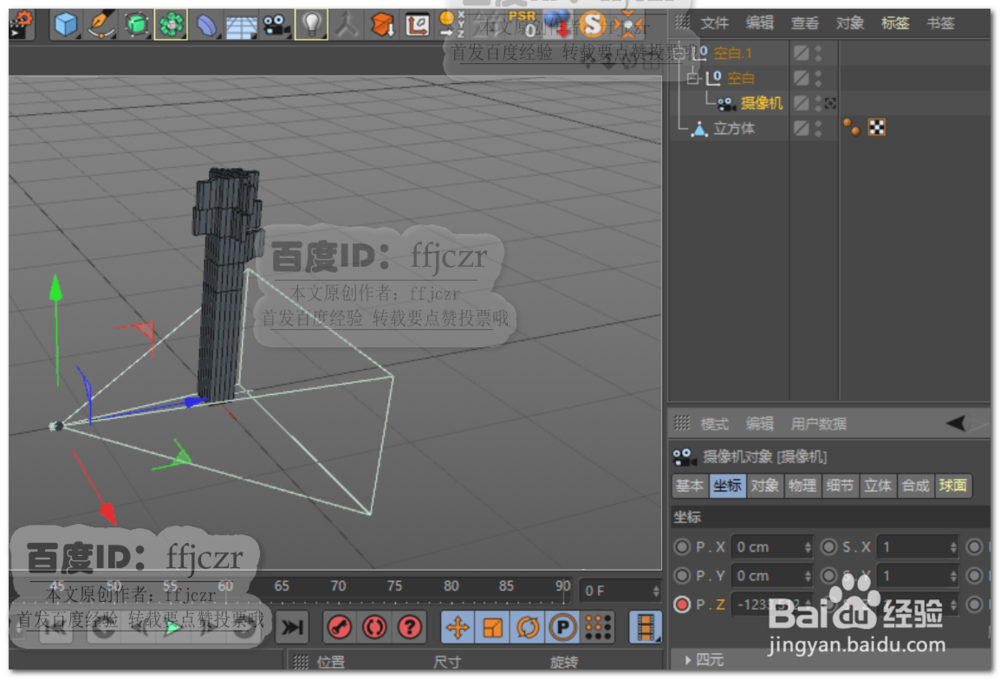Select the 摄像机 camera object

(x=761, y=103)
